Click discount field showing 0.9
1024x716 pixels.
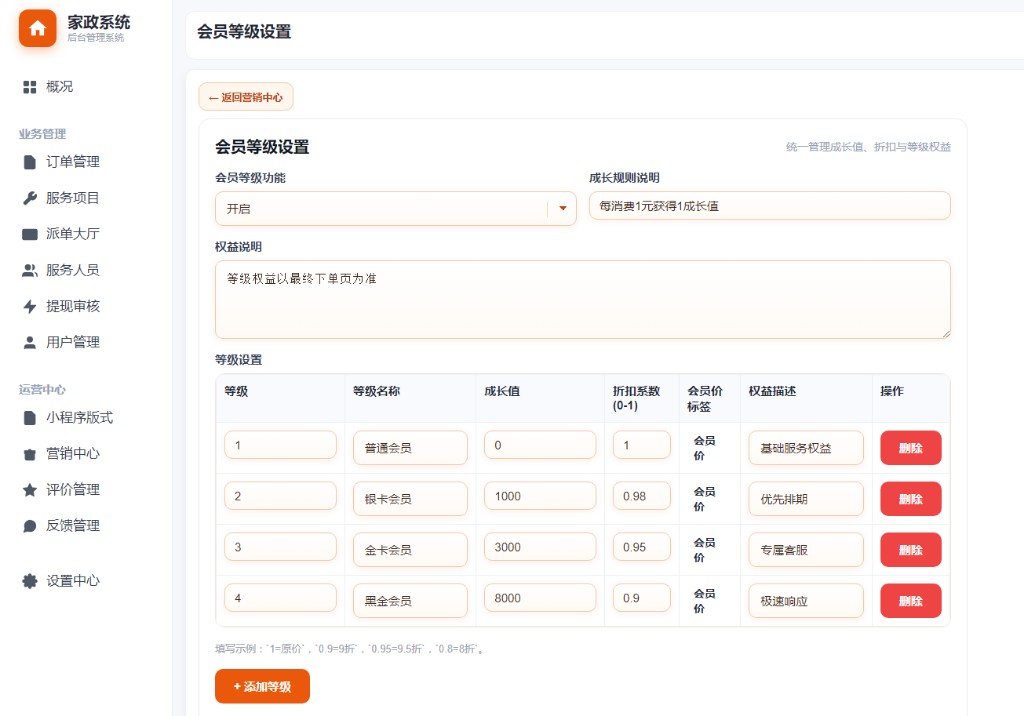pos(642,598)
